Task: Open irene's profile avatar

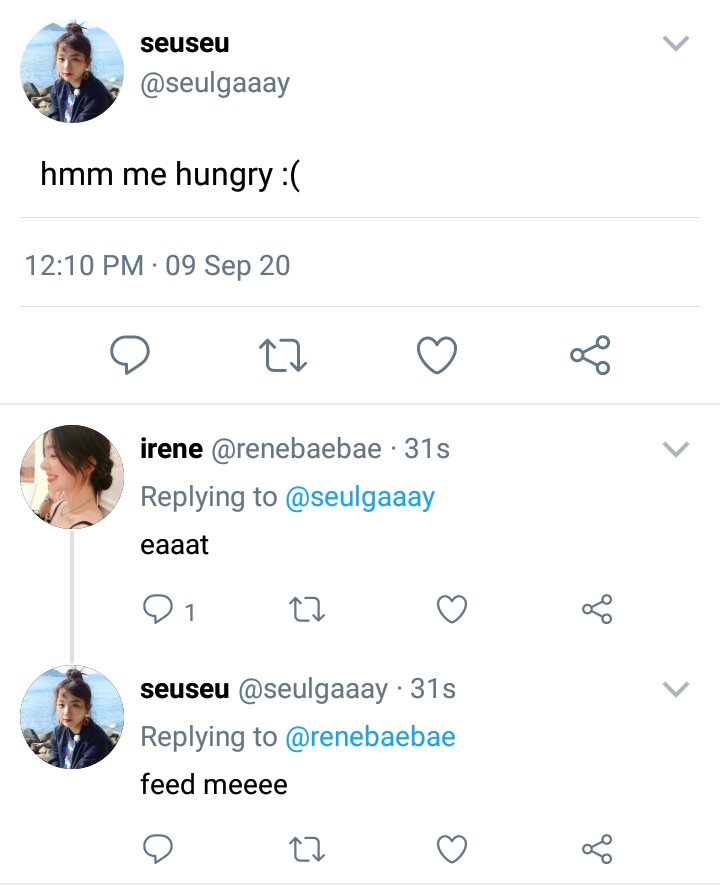Action: tap(72, 477)
